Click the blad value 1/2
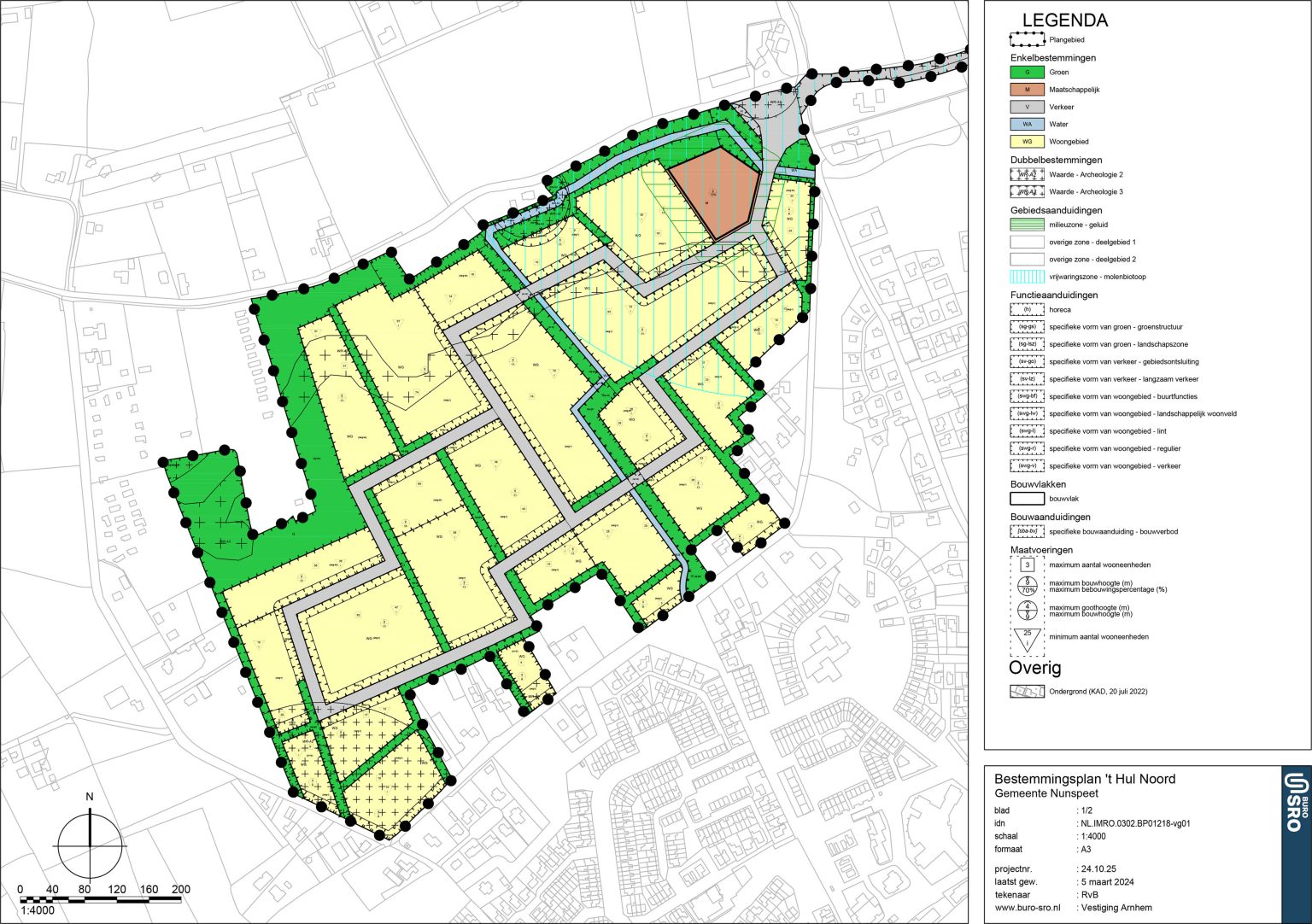The height and width of the screenshot is (924, 1312). pos(1086,810)
